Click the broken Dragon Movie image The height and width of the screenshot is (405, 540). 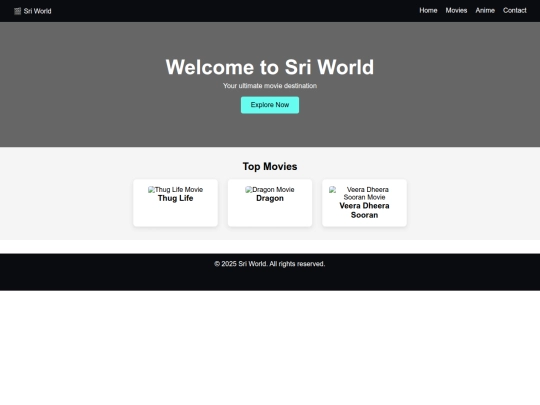[270, 190]
